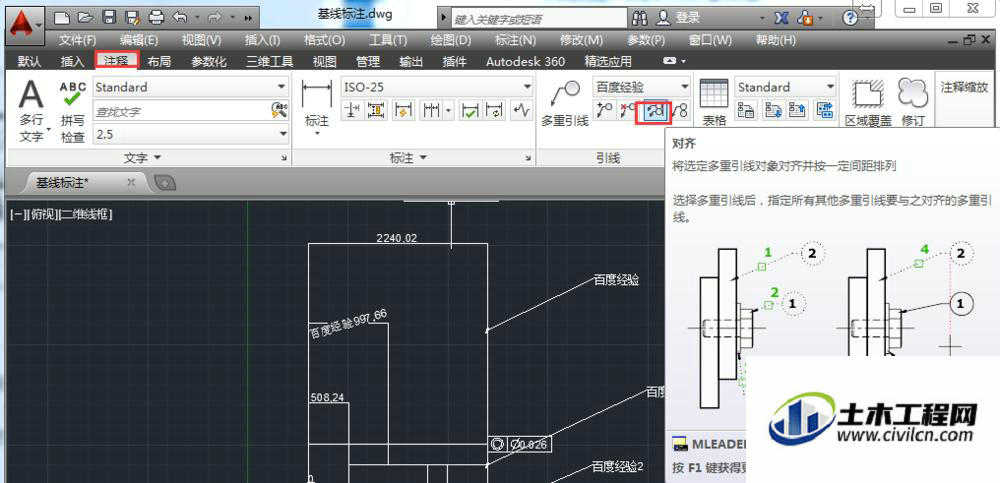Select the revision cloud tool

(913, 103)
